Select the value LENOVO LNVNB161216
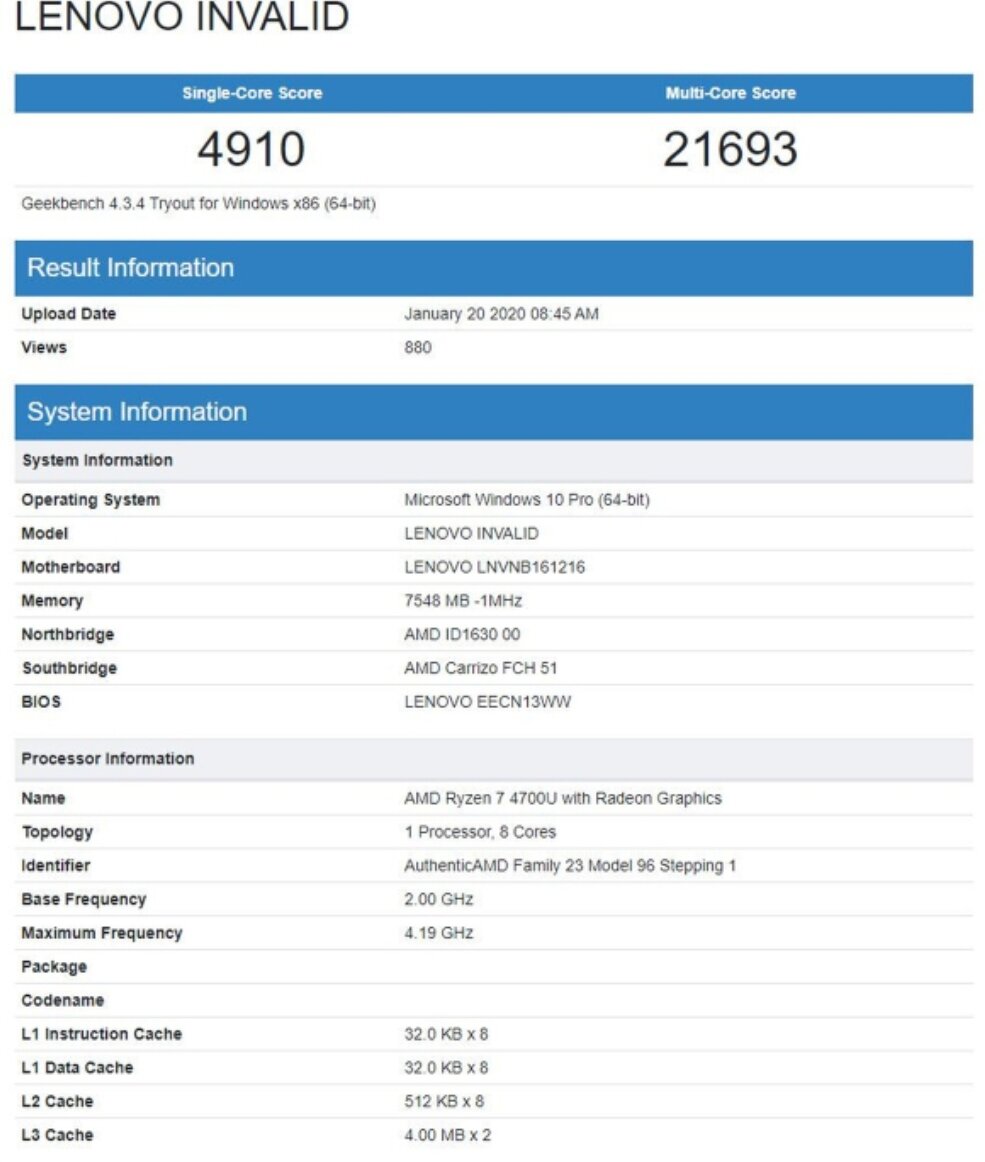Screen dimensions: 985x1162 (494, 568)
